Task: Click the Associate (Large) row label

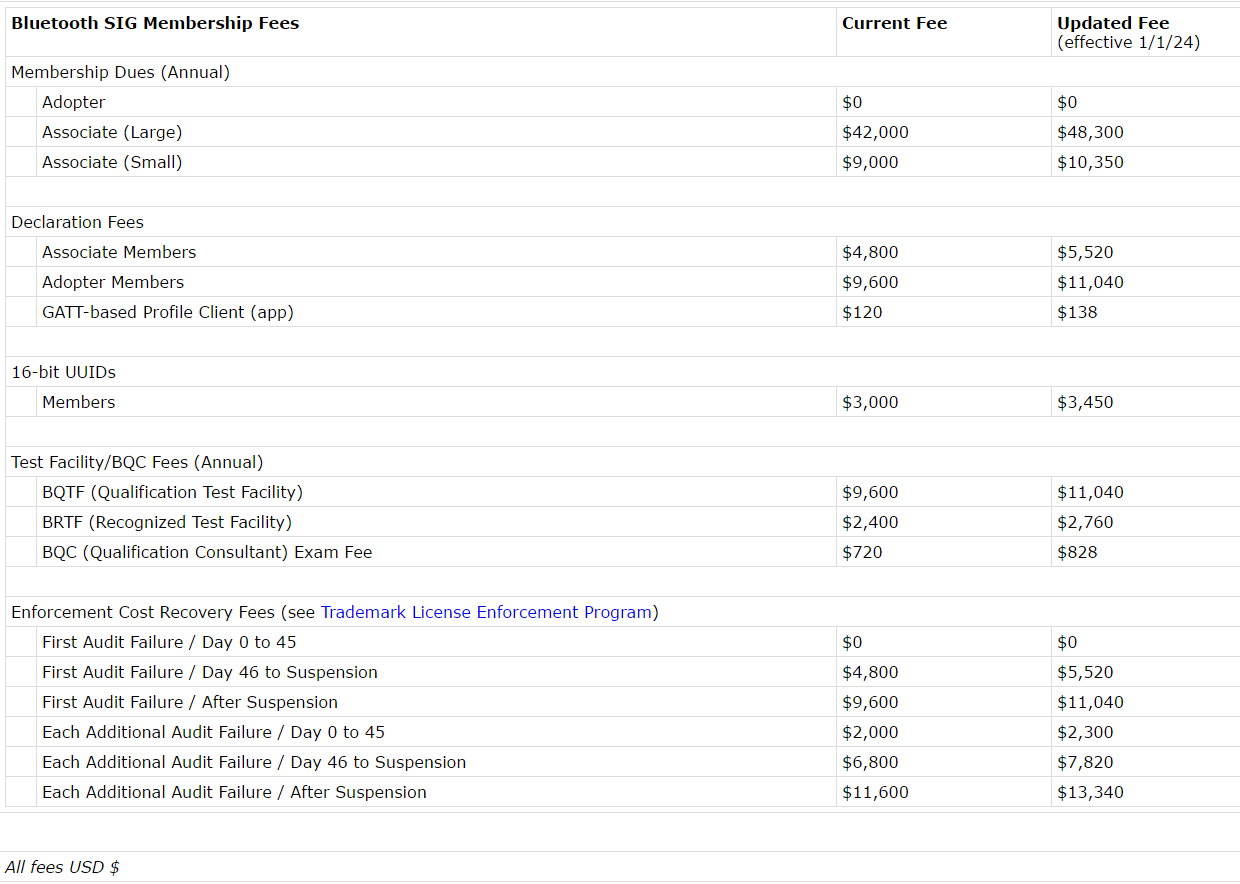Action: pos(112,132)
